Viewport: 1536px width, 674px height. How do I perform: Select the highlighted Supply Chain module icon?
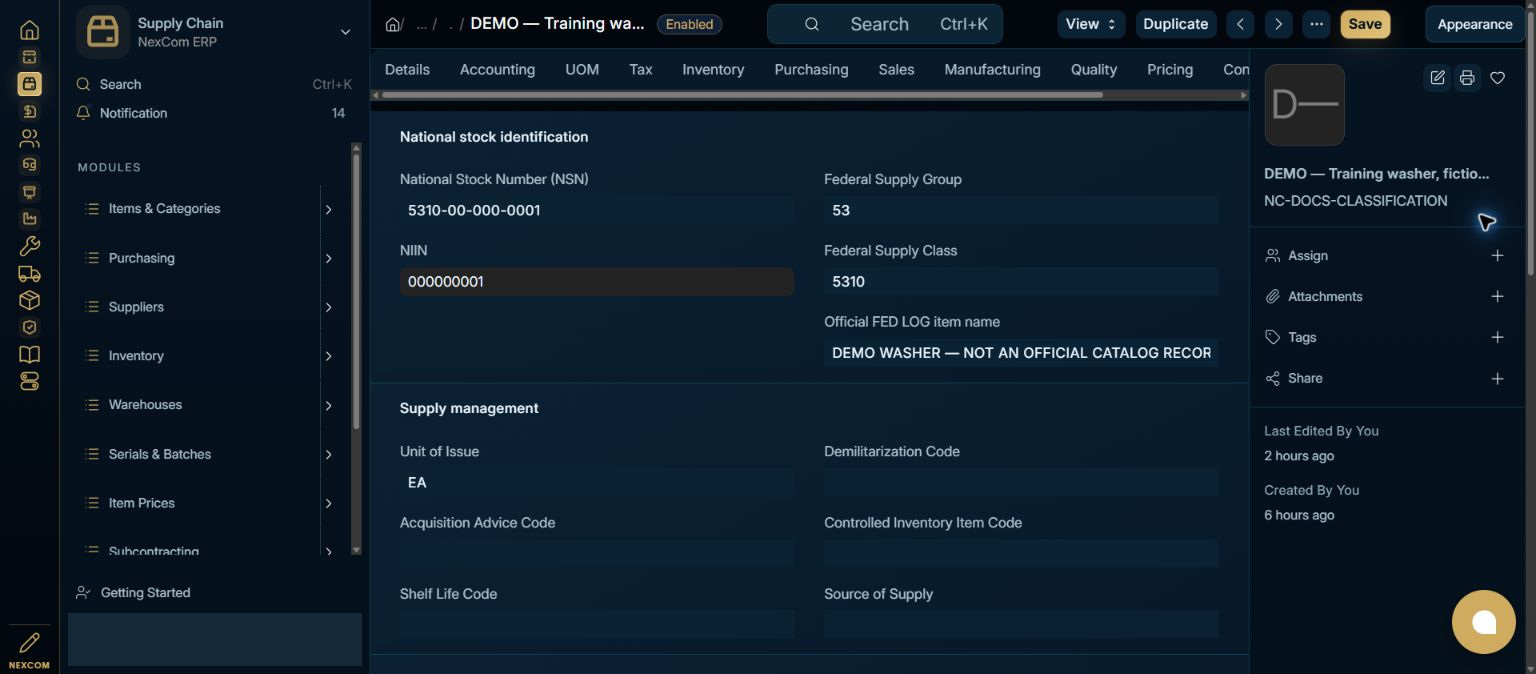29,84
